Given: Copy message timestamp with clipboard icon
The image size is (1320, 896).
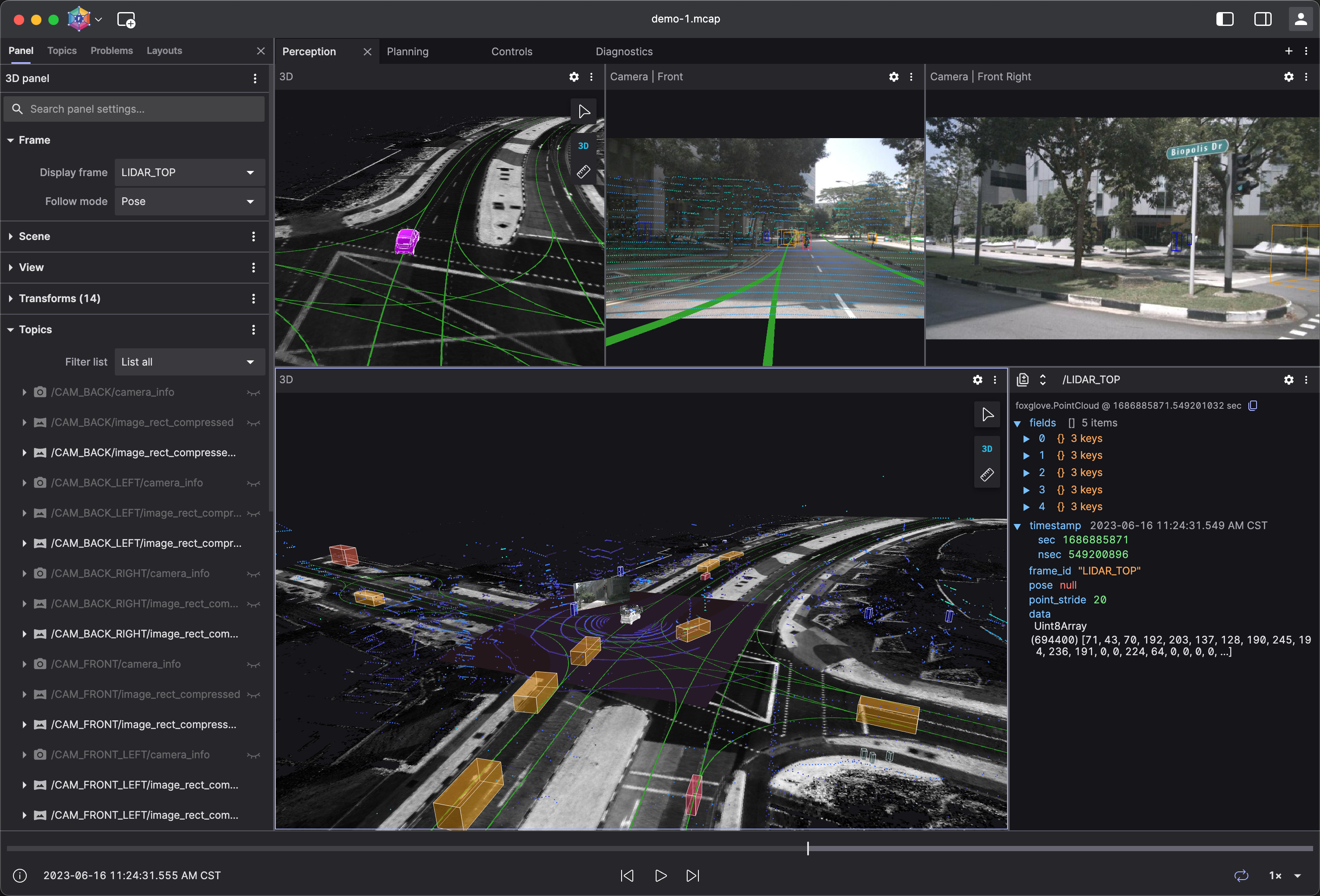Looking at the screenshot, I should pos(1253,405).
